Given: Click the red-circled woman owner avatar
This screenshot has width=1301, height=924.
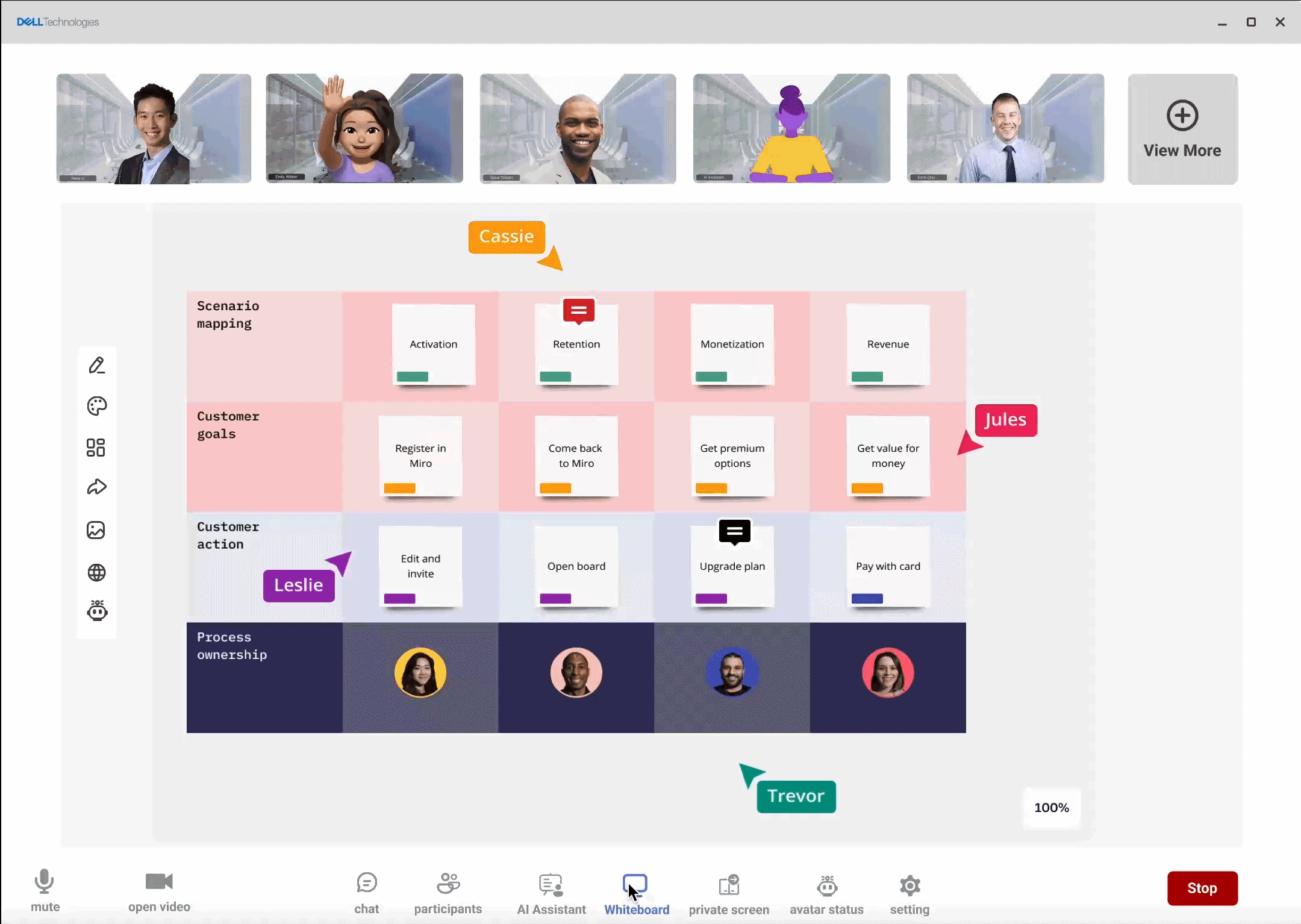Looking at the screenshot, I should pos(888,672).
